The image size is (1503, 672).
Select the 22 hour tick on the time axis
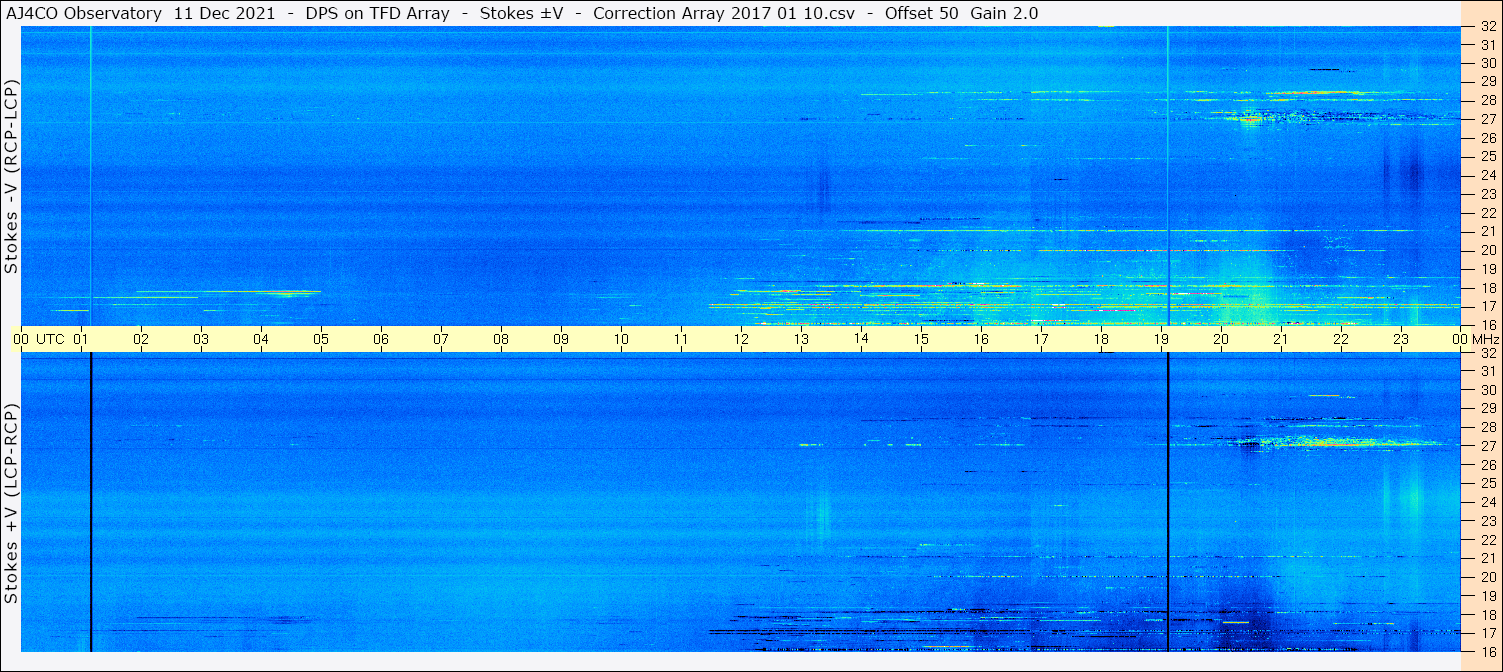(1341, 339)
